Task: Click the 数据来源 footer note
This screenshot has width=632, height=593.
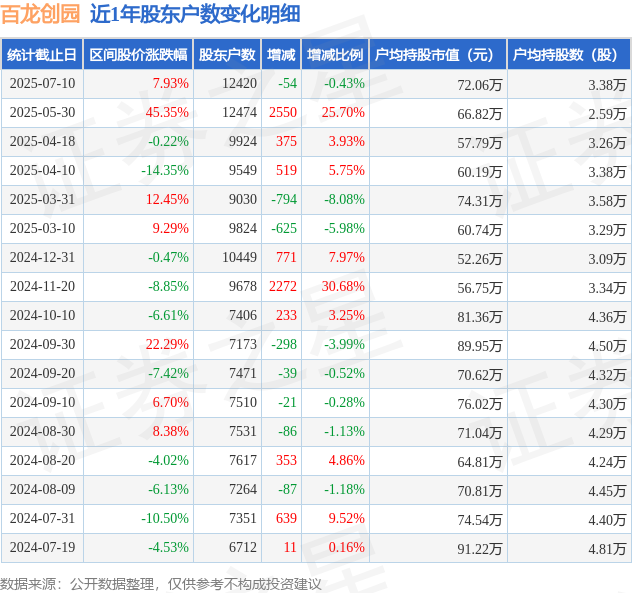Action: [x=160, y=584]
